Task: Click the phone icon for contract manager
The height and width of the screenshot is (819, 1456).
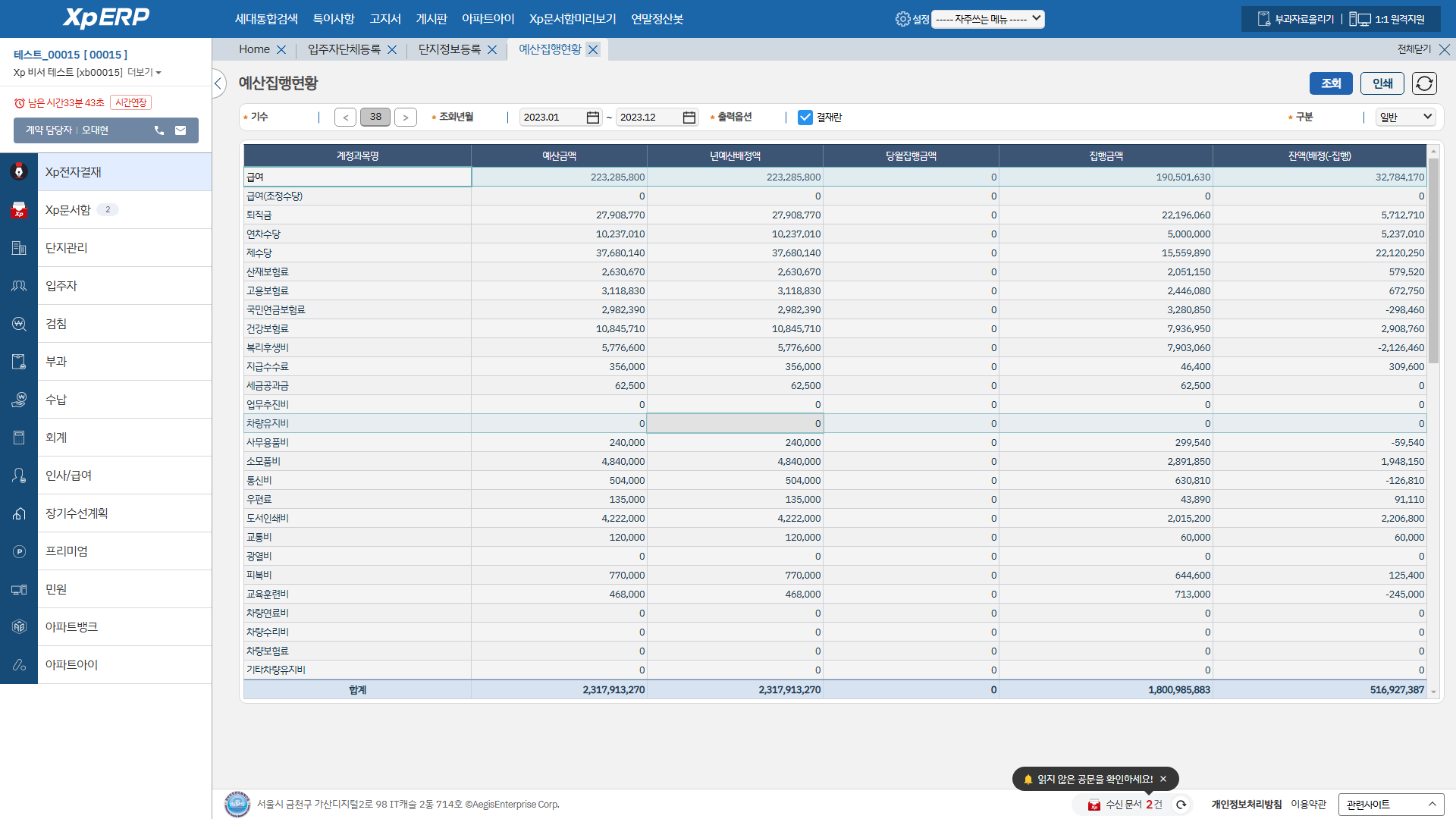Action: 159,130
